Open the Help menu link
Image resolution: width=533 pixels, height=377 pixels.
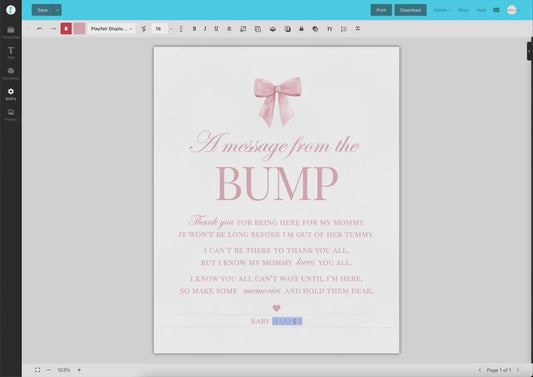point(481,10)
